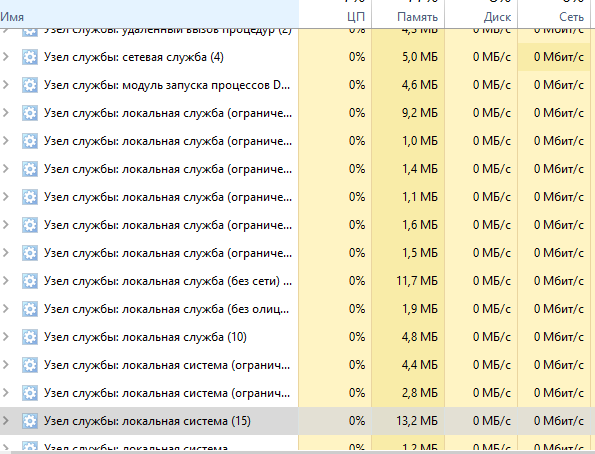Expand the сетевая служба (4) group
The image size is (595, 454).
(x=6, y=57)
